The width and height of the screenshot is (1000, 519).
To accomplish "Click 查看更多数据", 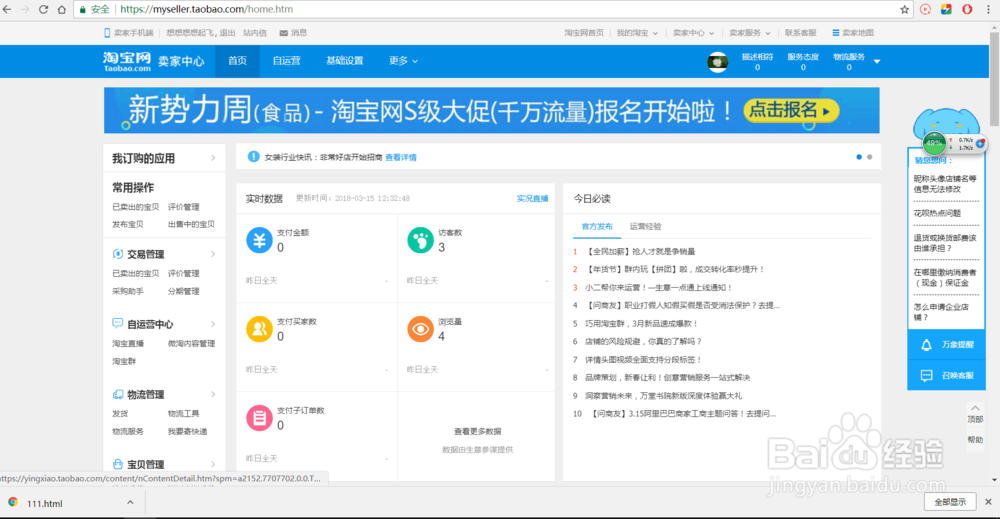I will pyautogui.click(x=477, y=432).
